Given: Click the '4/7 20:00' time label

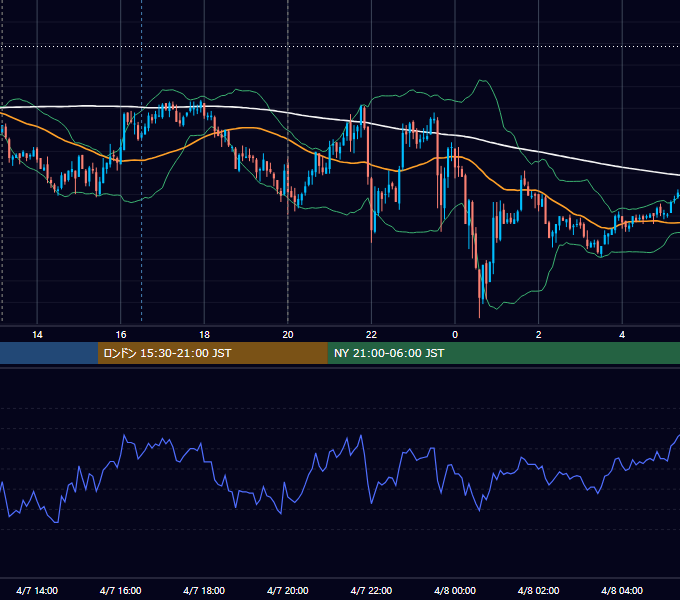Looking at the screenshot, I should [288, 591].
